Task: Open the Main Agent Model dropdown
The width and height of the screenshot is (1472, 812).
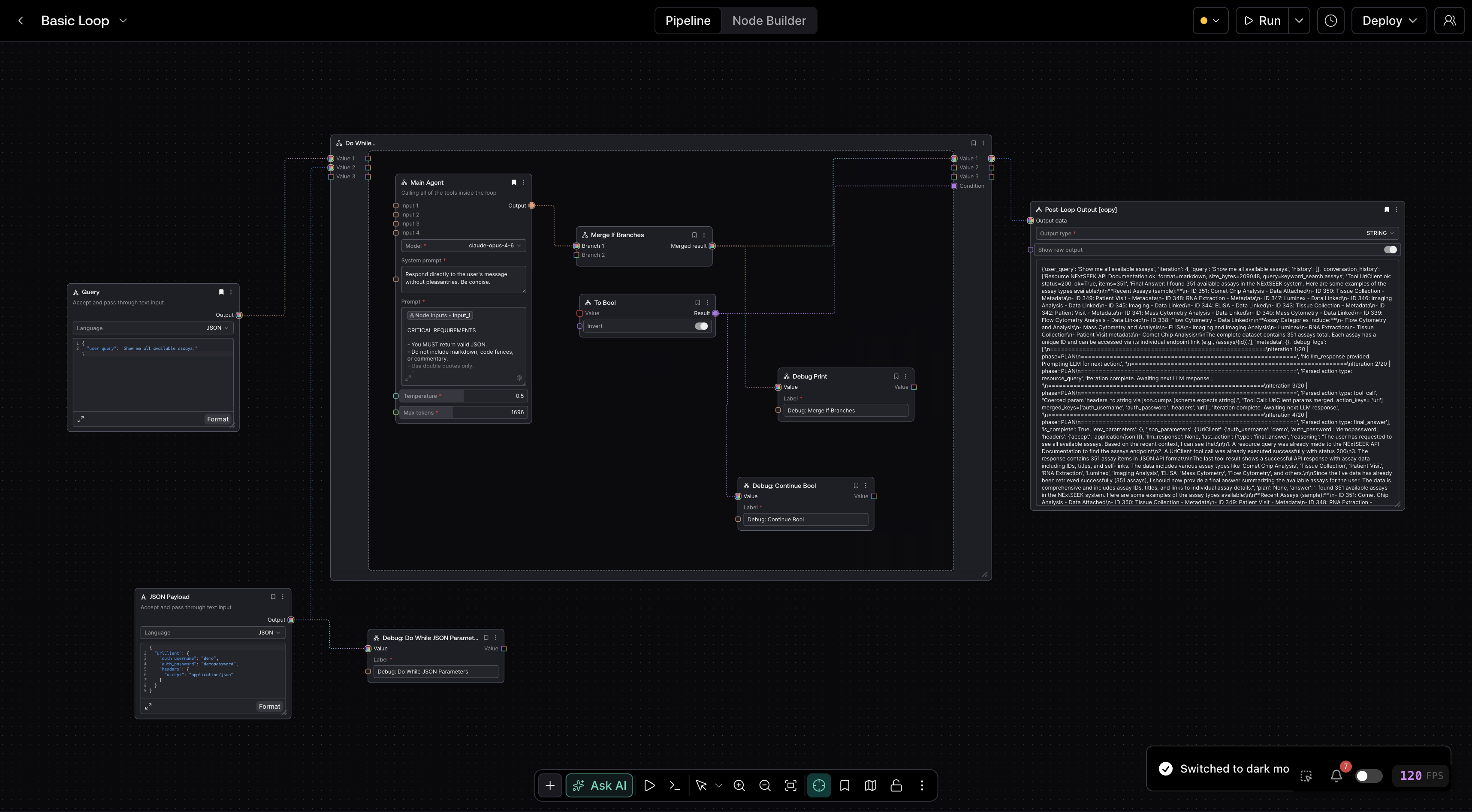Action: [x=463, y=246]
